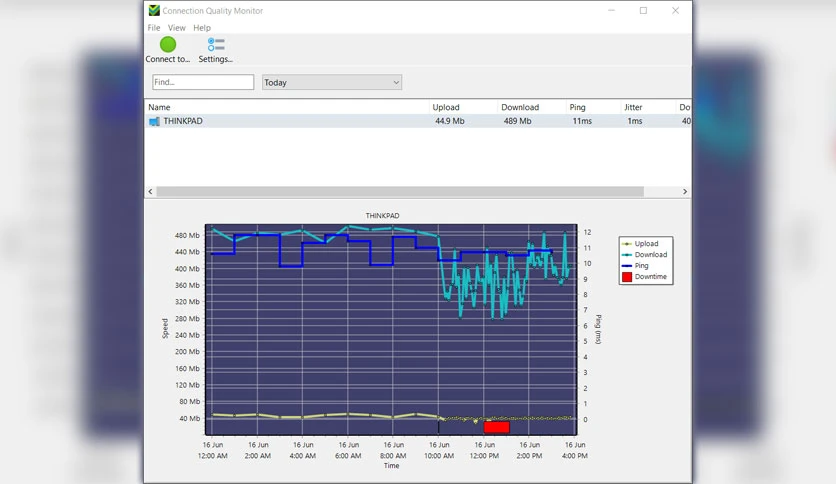Click the red downtime block on chart
Screen dimensions: 836x484
click(496, 427)
